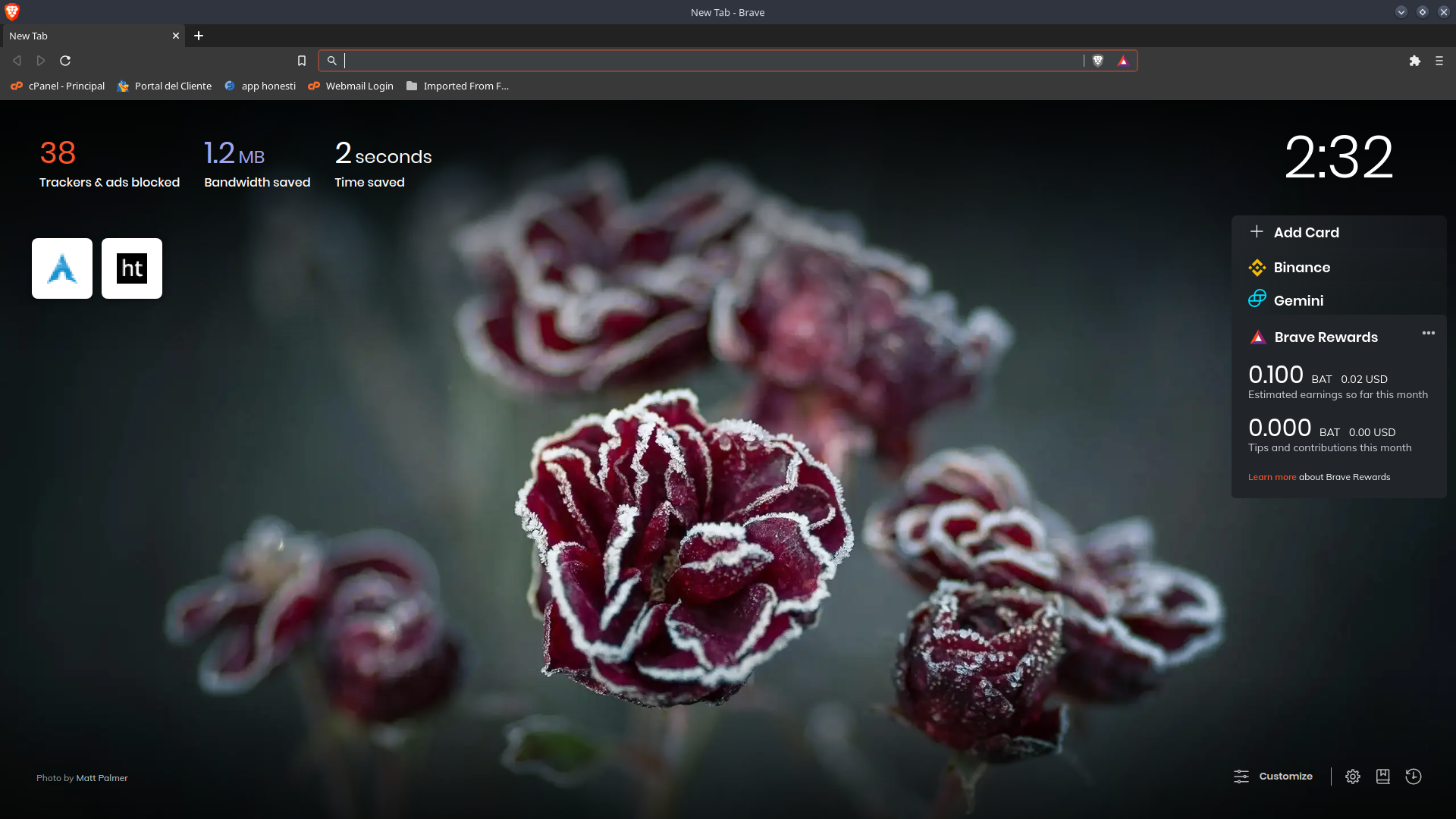
Task: Open the Arch Linux top site tile
Action: click(62, 268)
